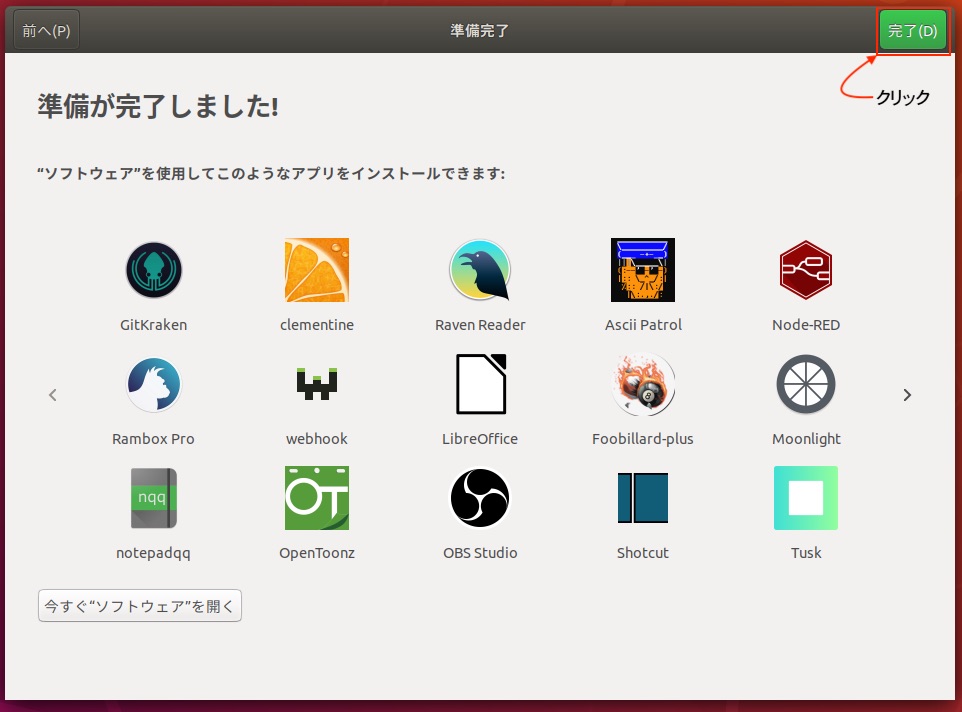Click the 完了(D) finish button

coord(912,31)
